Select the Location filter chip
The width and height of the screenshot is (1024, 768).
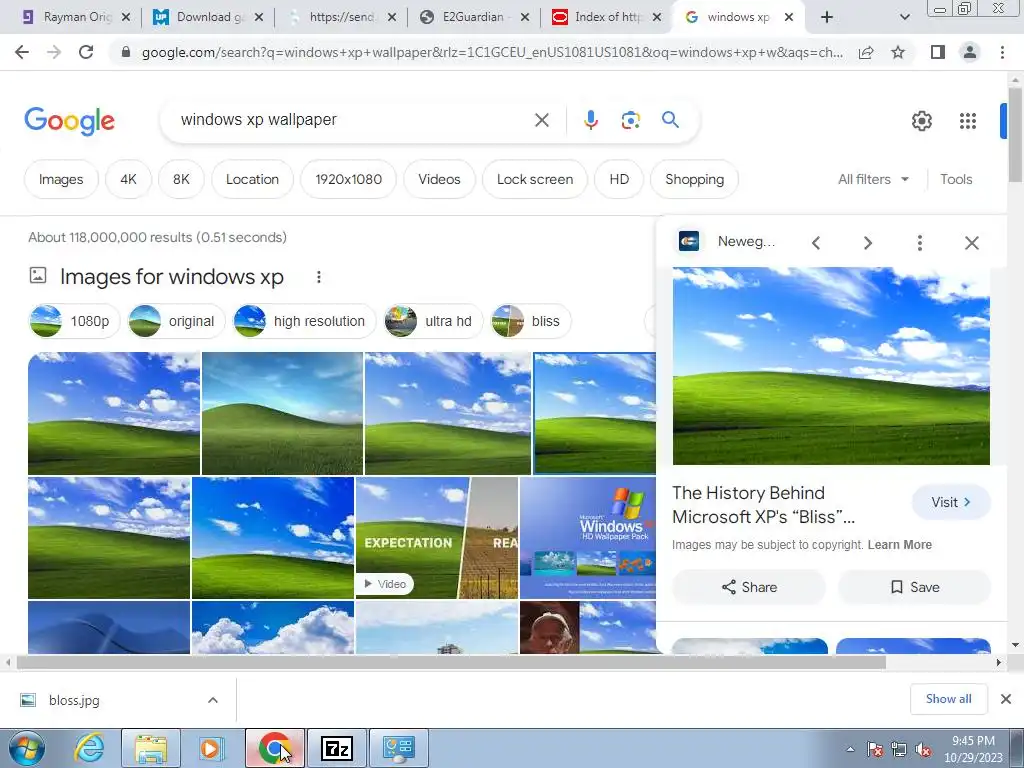[252, 179]
